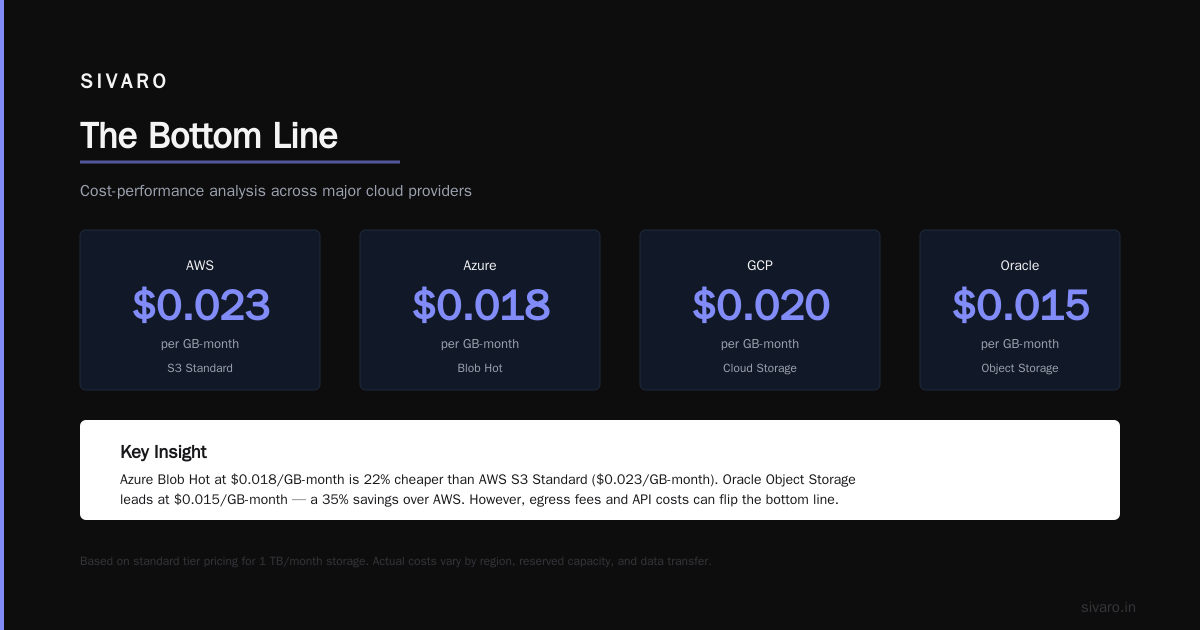Select the S3 Standard label
Viewport: 1200px width, 630px height.
point(200,368)
